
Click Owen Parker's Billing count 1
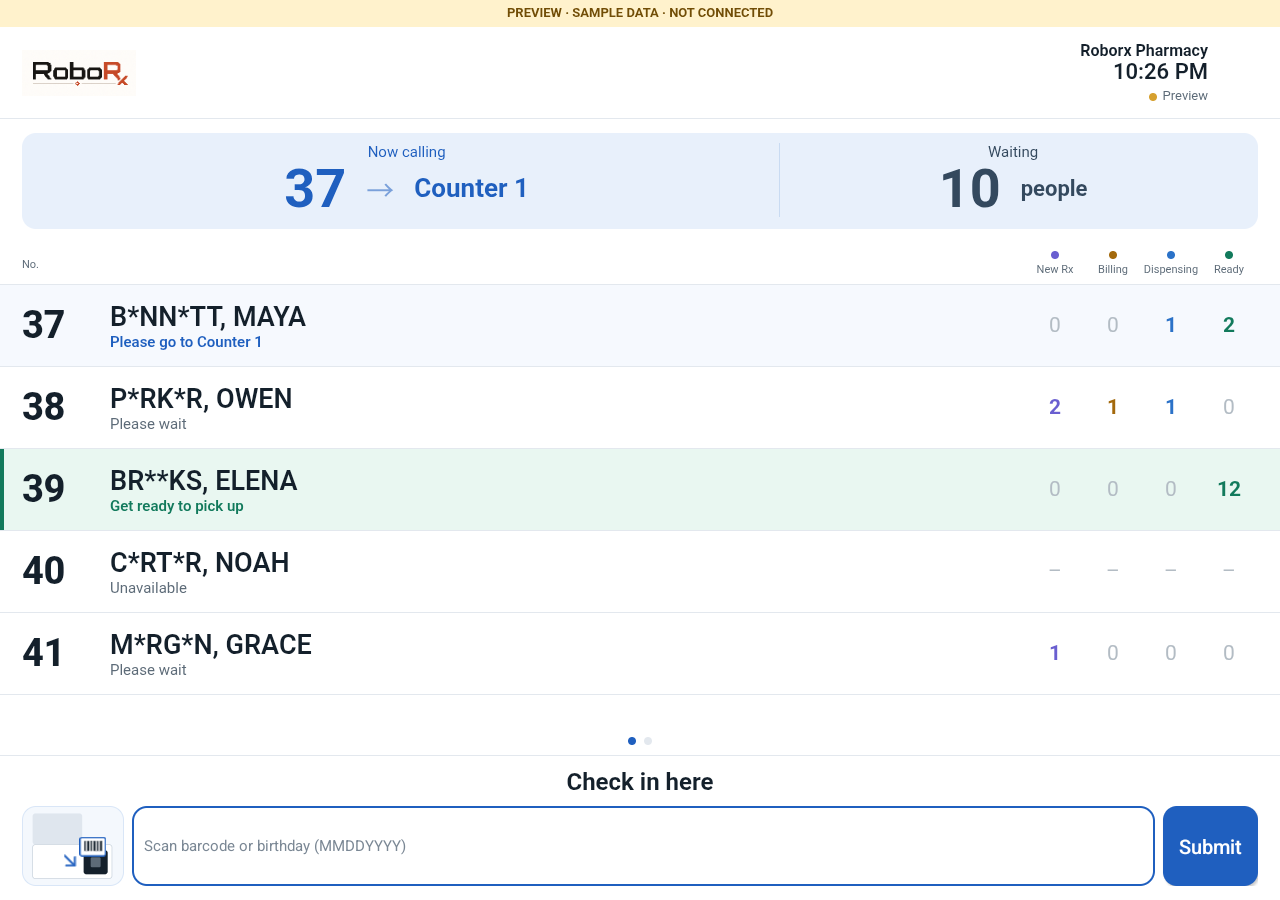pyautogui.click(x=1113, y=407)
